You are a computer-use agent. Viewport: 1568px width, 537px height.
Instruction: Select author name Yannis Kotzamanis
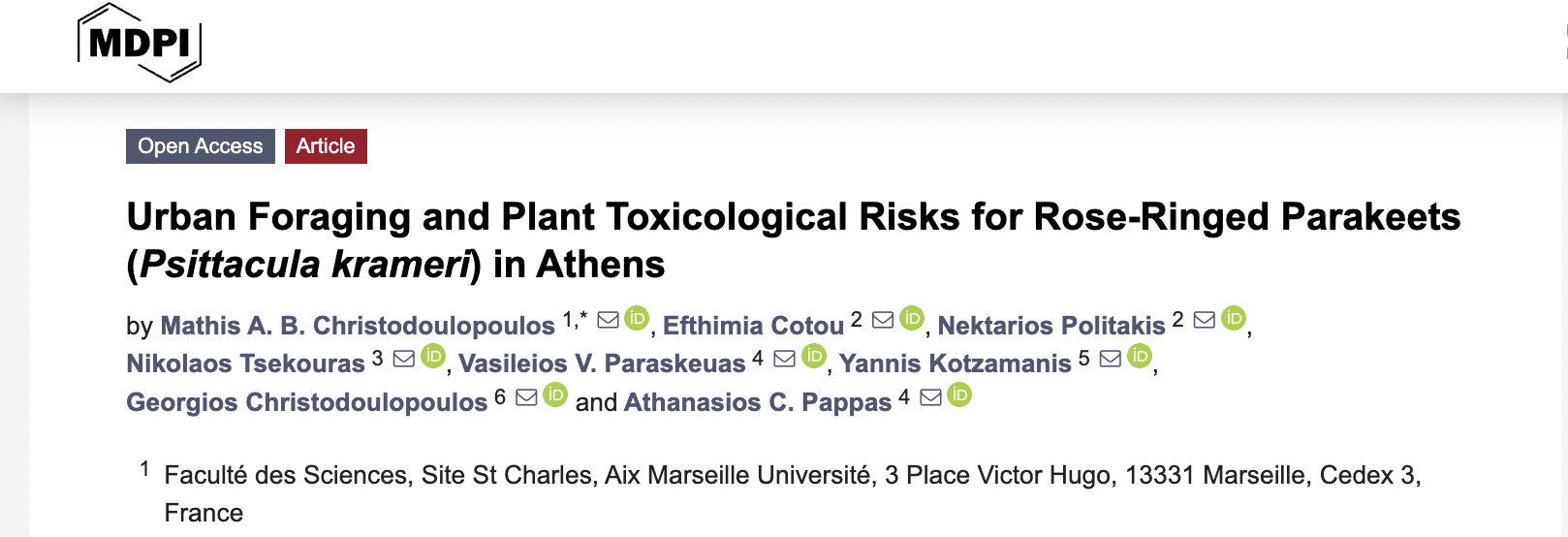[955, 363]
